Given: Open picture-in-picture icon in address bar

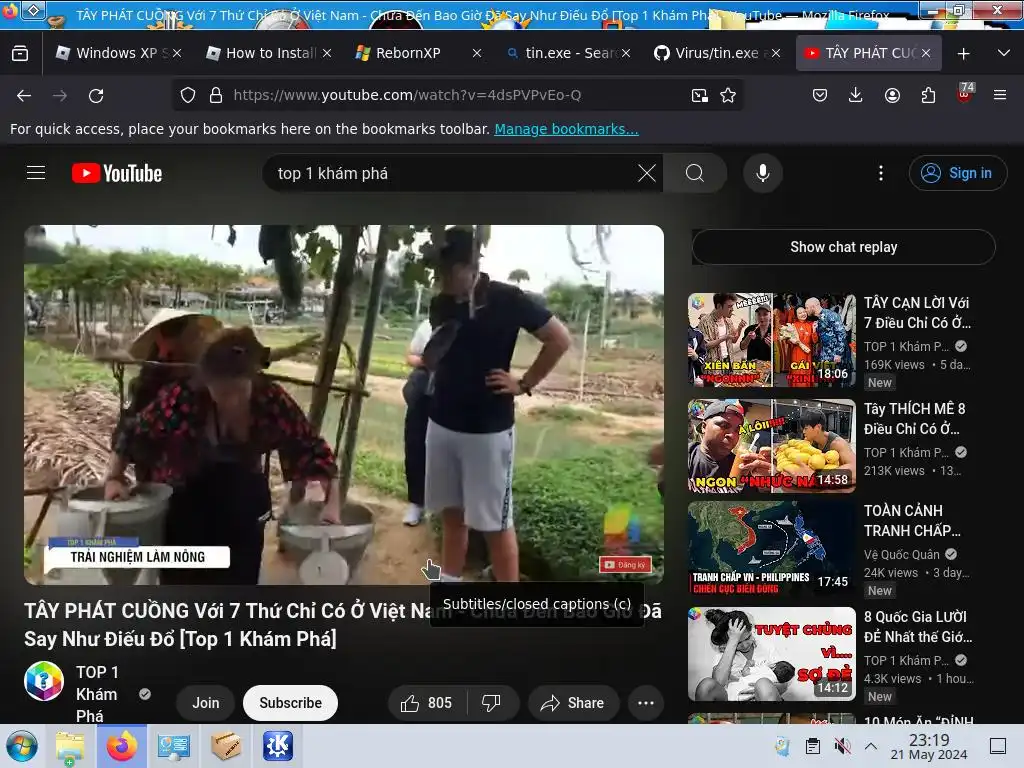Looking at the screenshot, I should (x=699, y=95).
